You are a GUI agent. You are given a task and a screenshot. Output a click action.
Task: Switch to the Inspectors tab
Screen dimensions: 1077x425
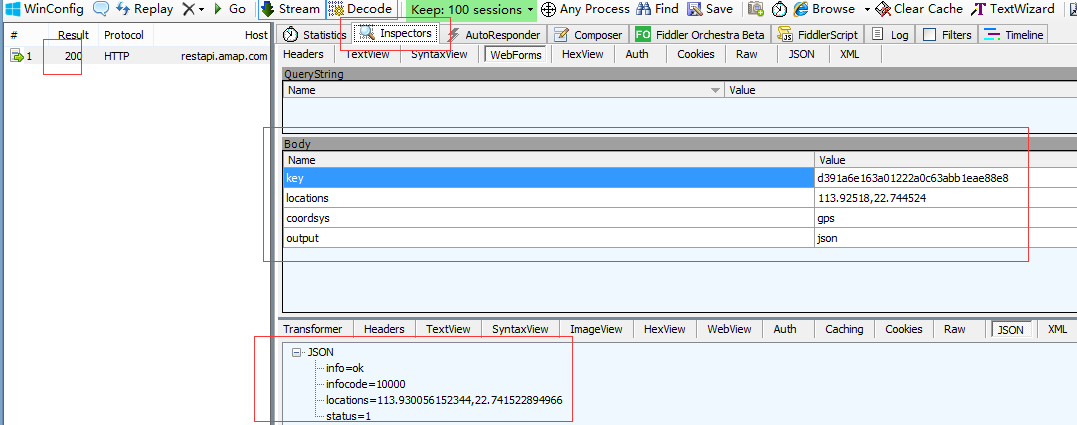[x=396, y=33]
